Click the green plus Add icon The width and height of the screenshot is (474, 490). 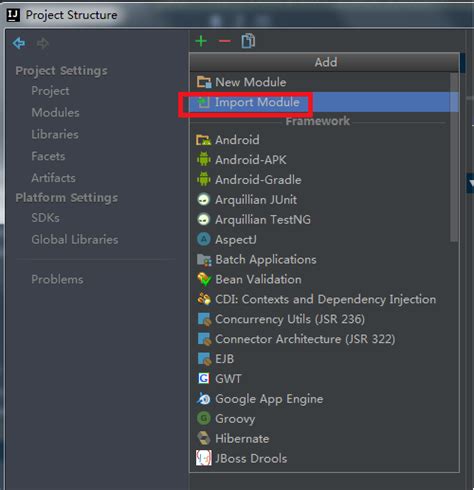(201, 41)
